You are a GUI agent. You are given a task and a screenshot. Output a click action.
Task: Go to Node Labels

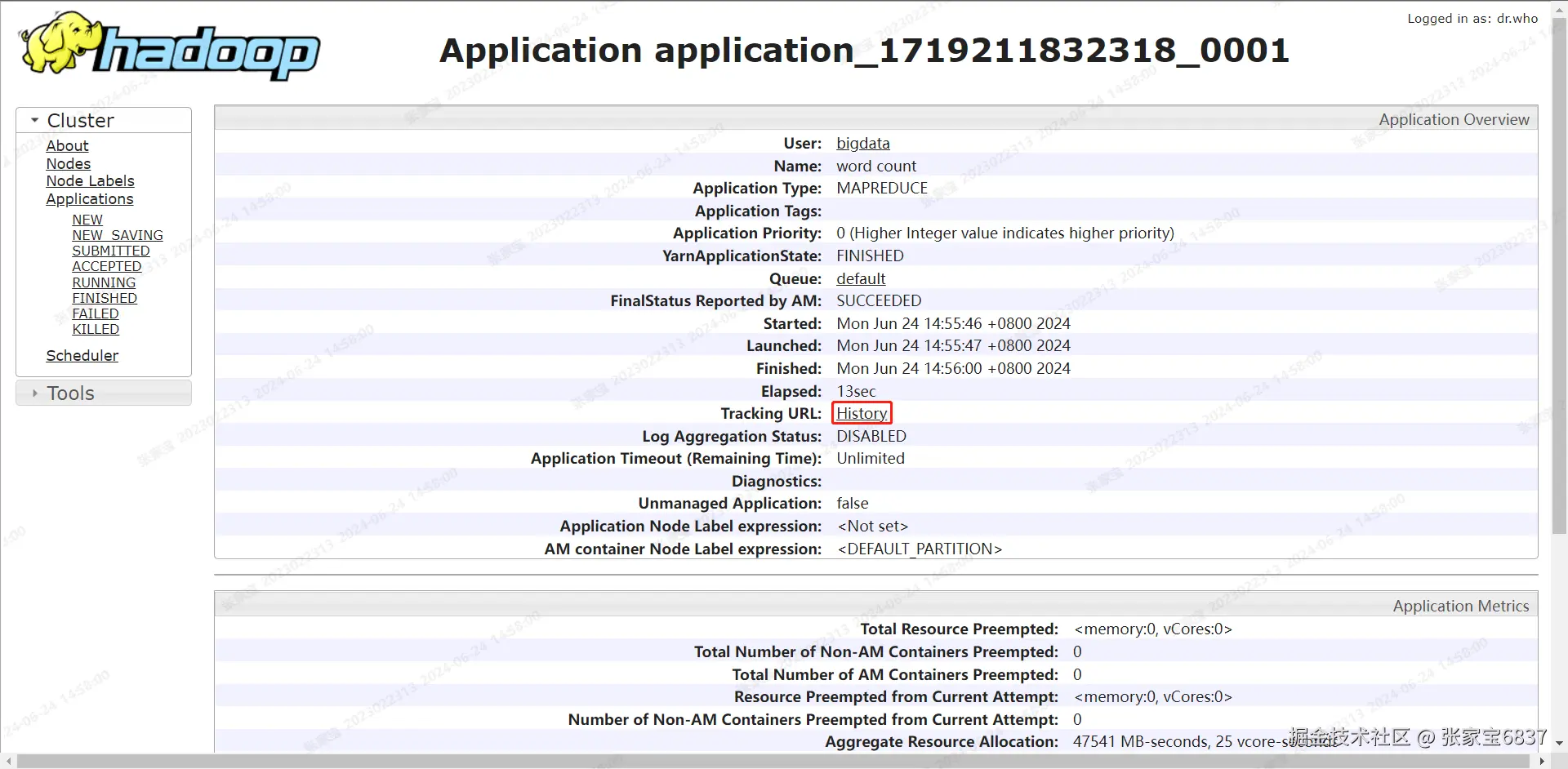[x=90, y=180]
